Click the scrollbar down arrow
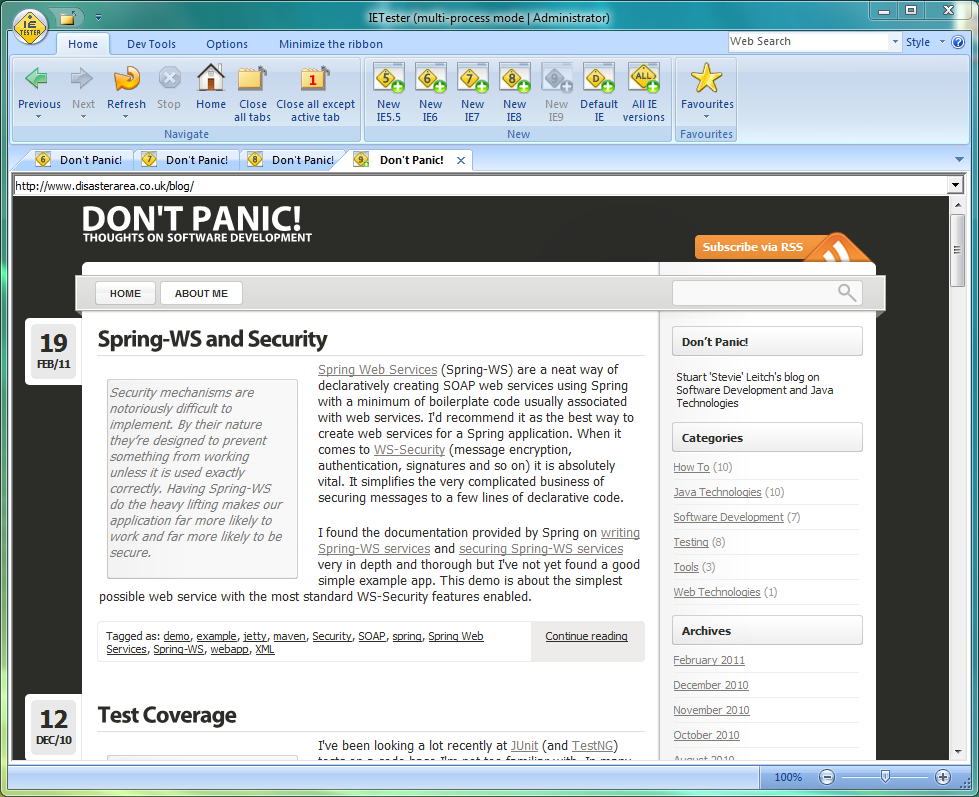Screen dimensions: 979x797 click(958, 752)
